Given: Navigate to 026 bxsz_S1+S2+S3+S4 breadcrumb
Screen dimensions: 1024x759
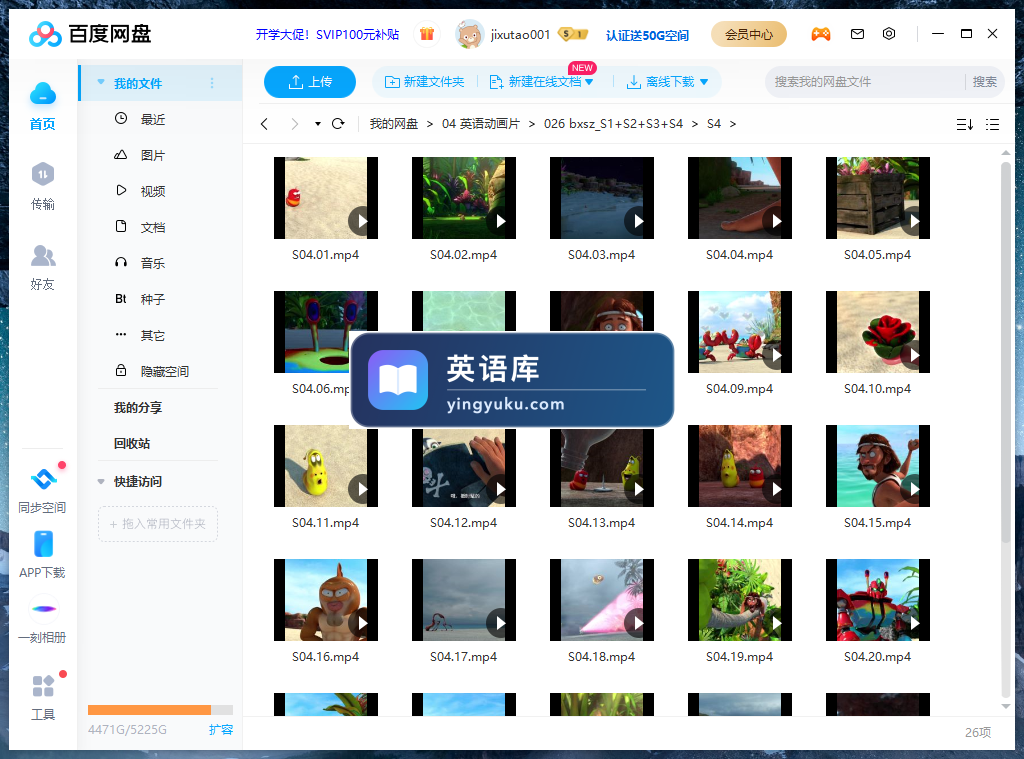Looking at the screenshot, I should pos(613,124).
